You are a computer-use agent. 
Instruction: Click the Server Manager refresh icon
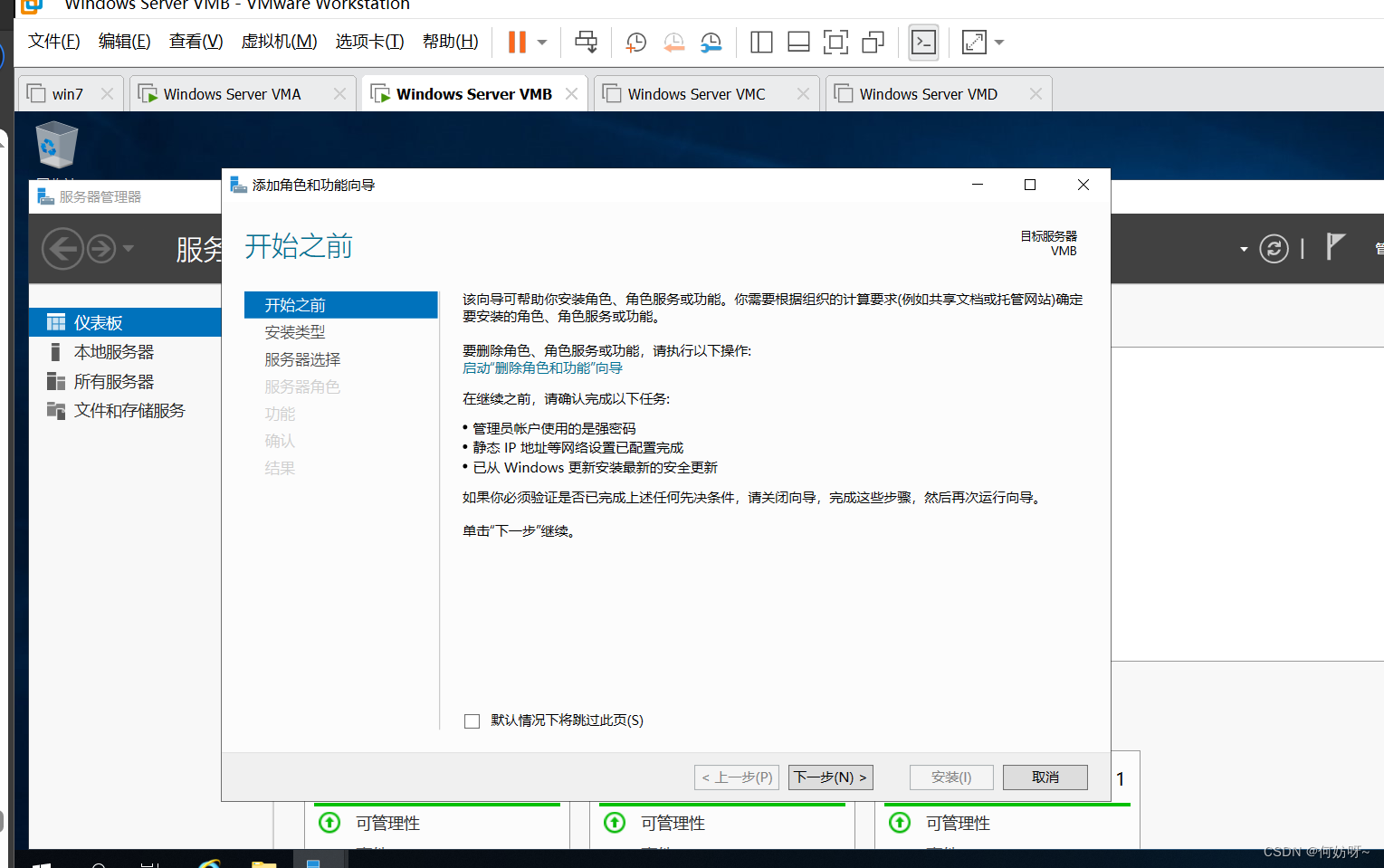pos(1274,248)
